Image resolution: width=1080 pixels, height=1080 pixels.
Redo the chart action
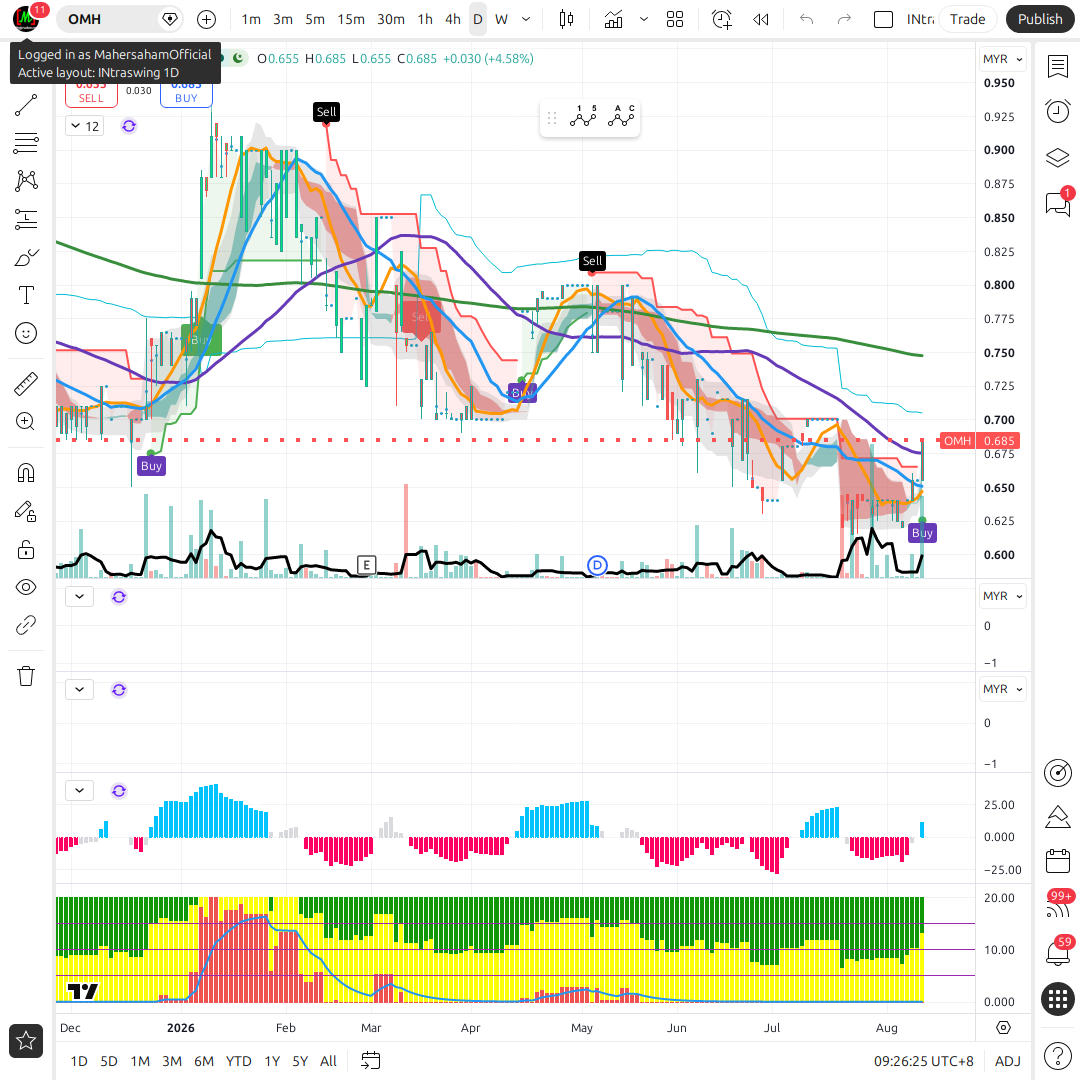[x=844, y=19]
